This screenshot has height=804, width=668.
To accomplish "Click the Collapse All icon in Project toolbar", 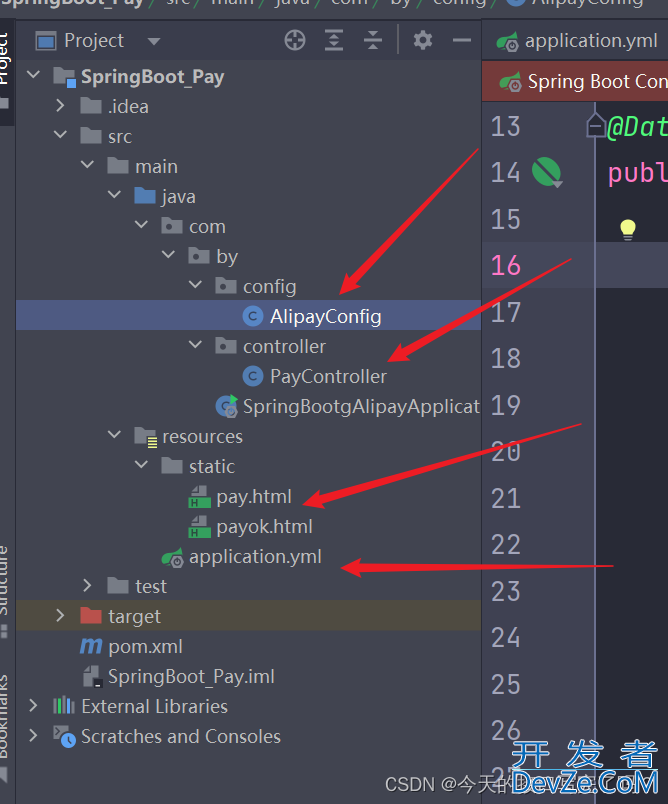I will 373,40.
